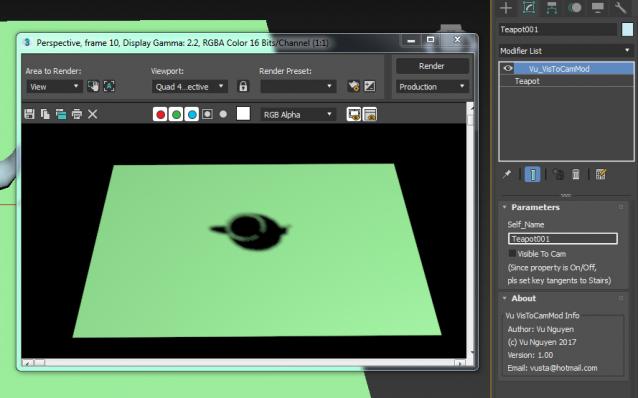This screenshot has width=638, height=398.
Task: Open the RGB Alpha channel dropdown
Action: point(298,115)
